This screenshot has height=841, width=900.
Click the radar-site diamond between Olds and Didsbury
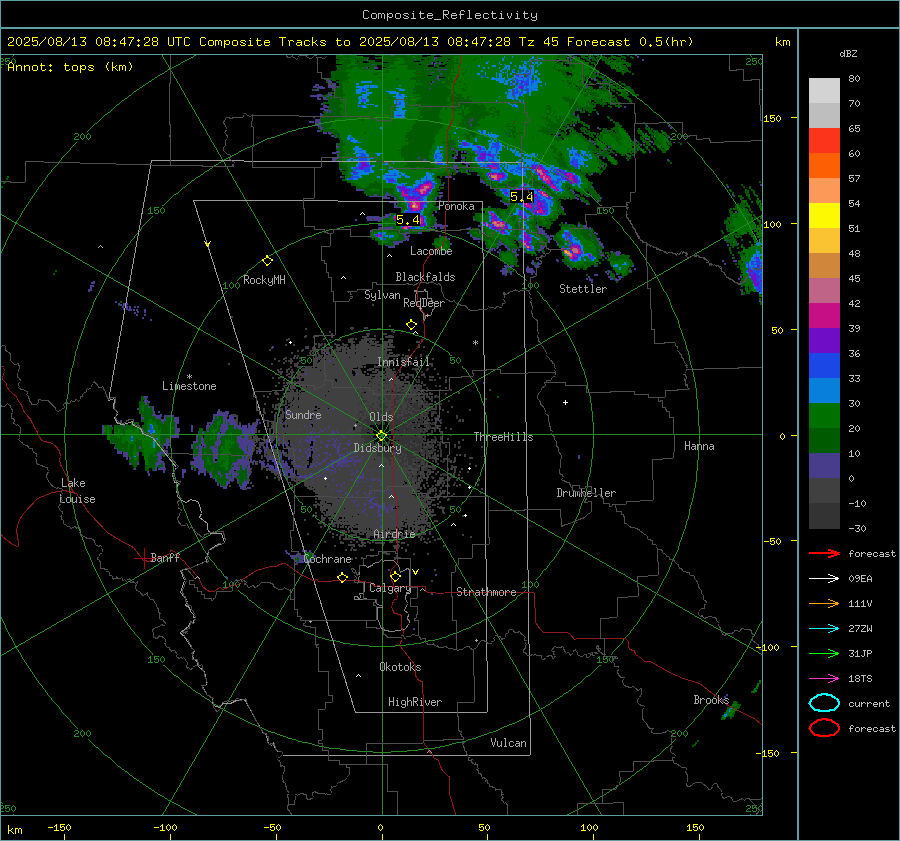point(382,436)
